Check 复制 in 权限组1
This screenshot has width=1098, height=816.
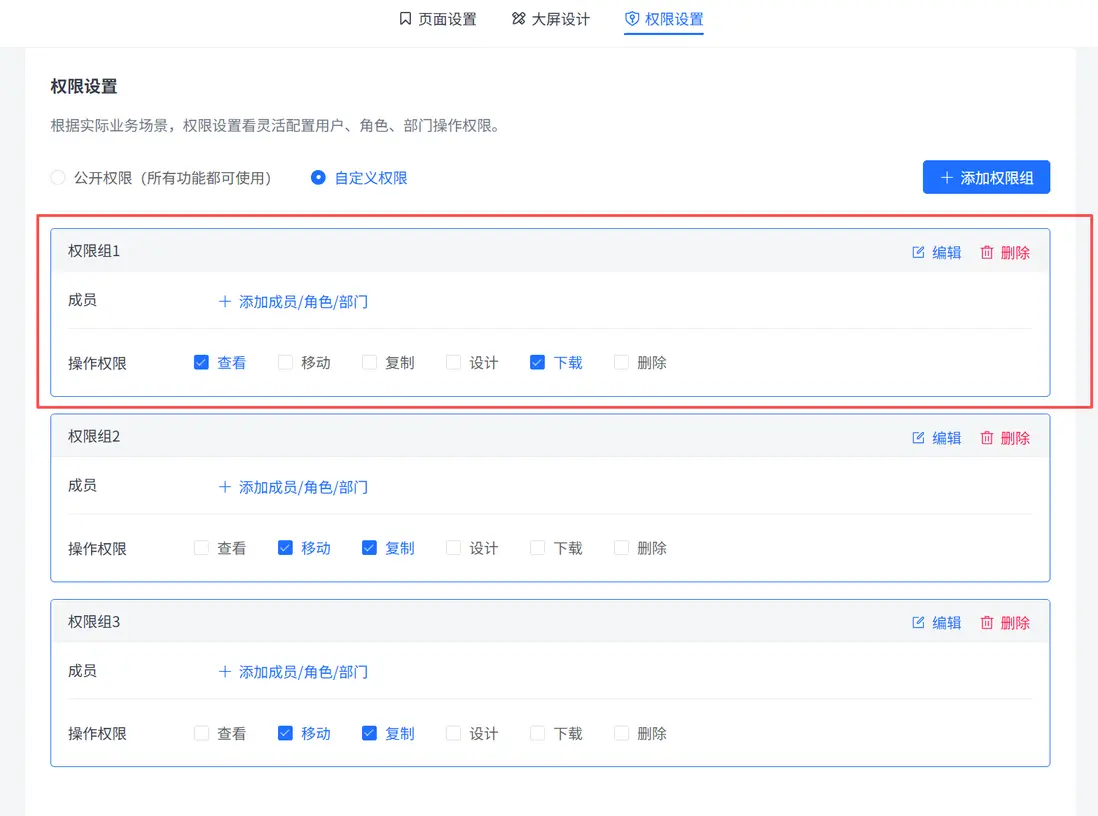[x=369, y=362]
